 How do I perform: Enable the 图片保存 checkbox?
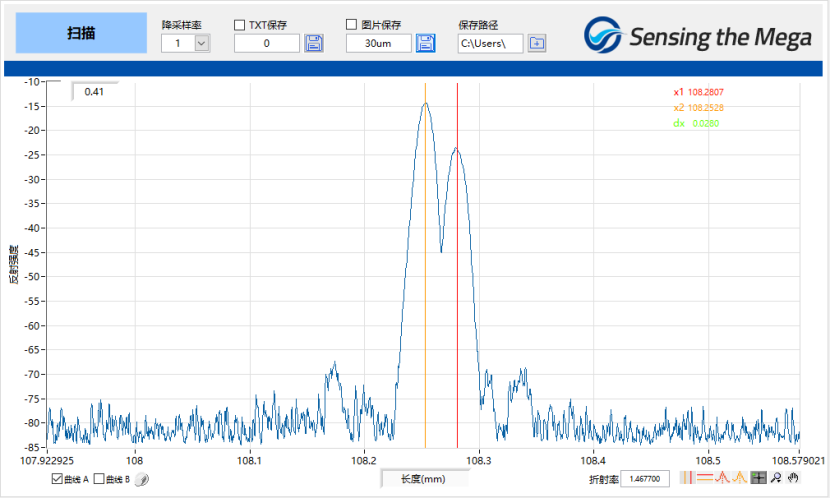(x=352, y=25)
